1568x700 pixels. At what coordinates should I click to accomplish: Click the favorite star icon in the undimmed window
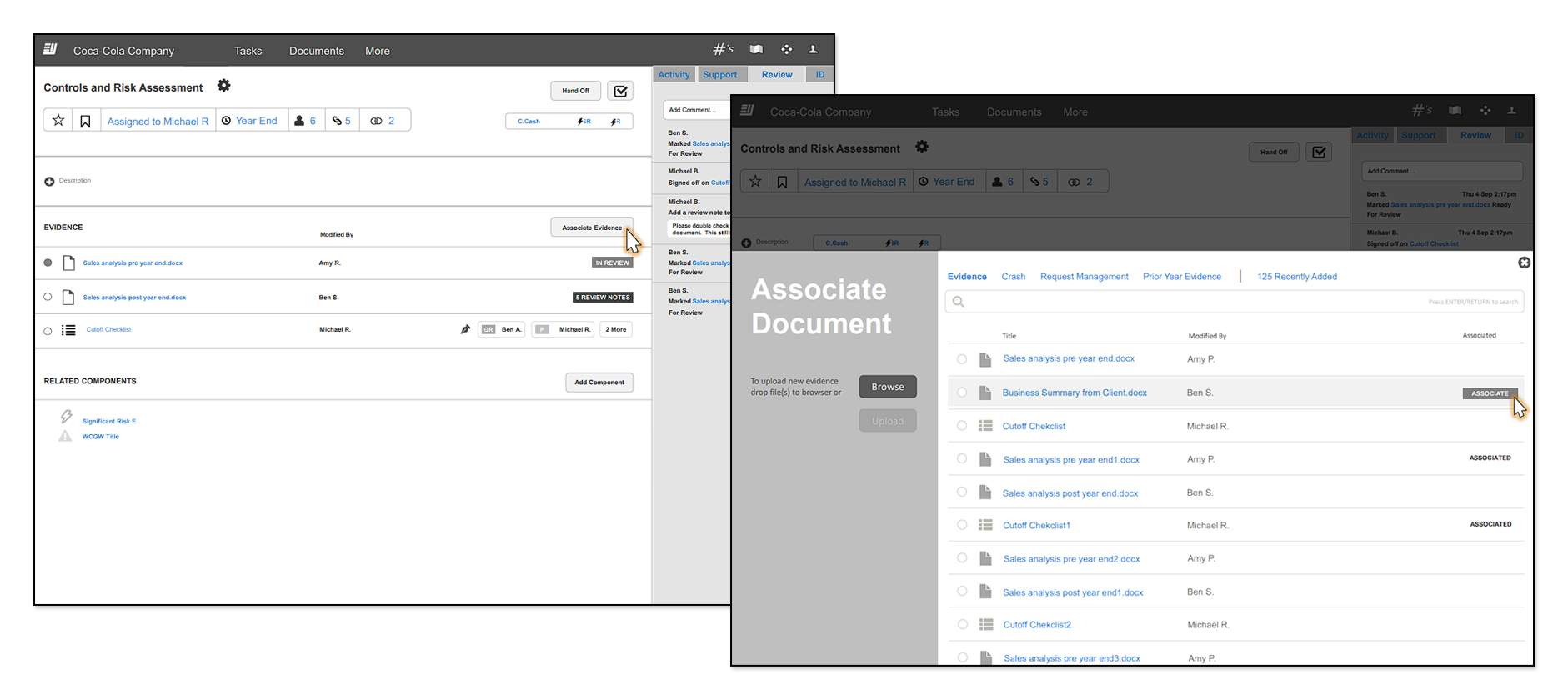pyautogui.click(x=58, y=121)
